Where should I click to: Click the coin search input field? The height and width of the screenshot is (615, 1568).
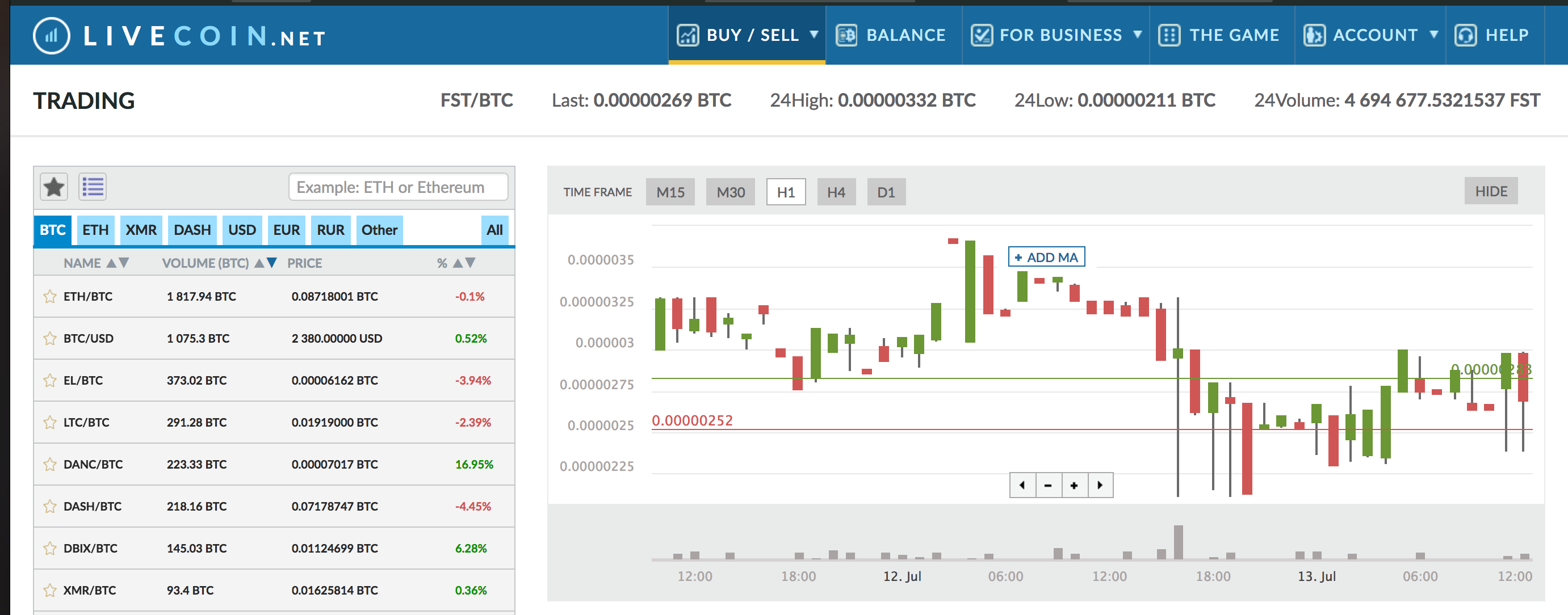(398, 187)
